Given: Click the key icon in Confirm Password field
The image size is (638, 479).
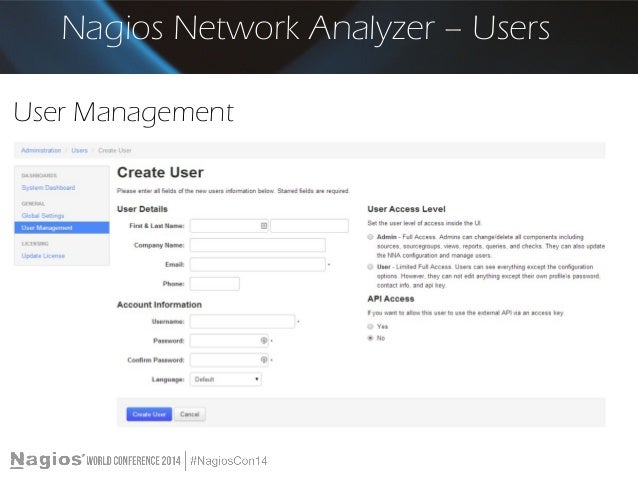Looking at the screenshot, I should coord(264,360).
